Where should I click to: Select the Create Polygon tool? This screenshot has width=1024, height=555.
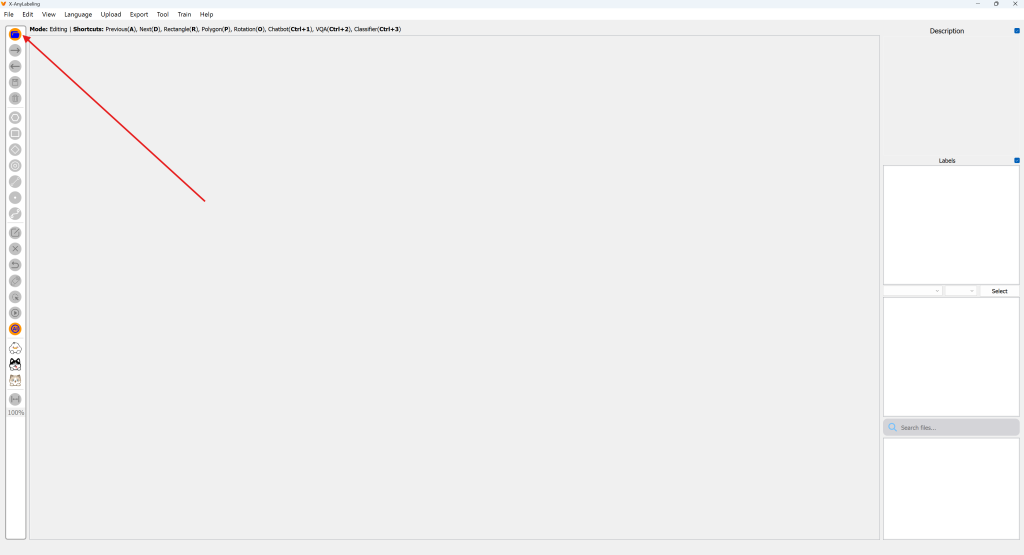15,117
